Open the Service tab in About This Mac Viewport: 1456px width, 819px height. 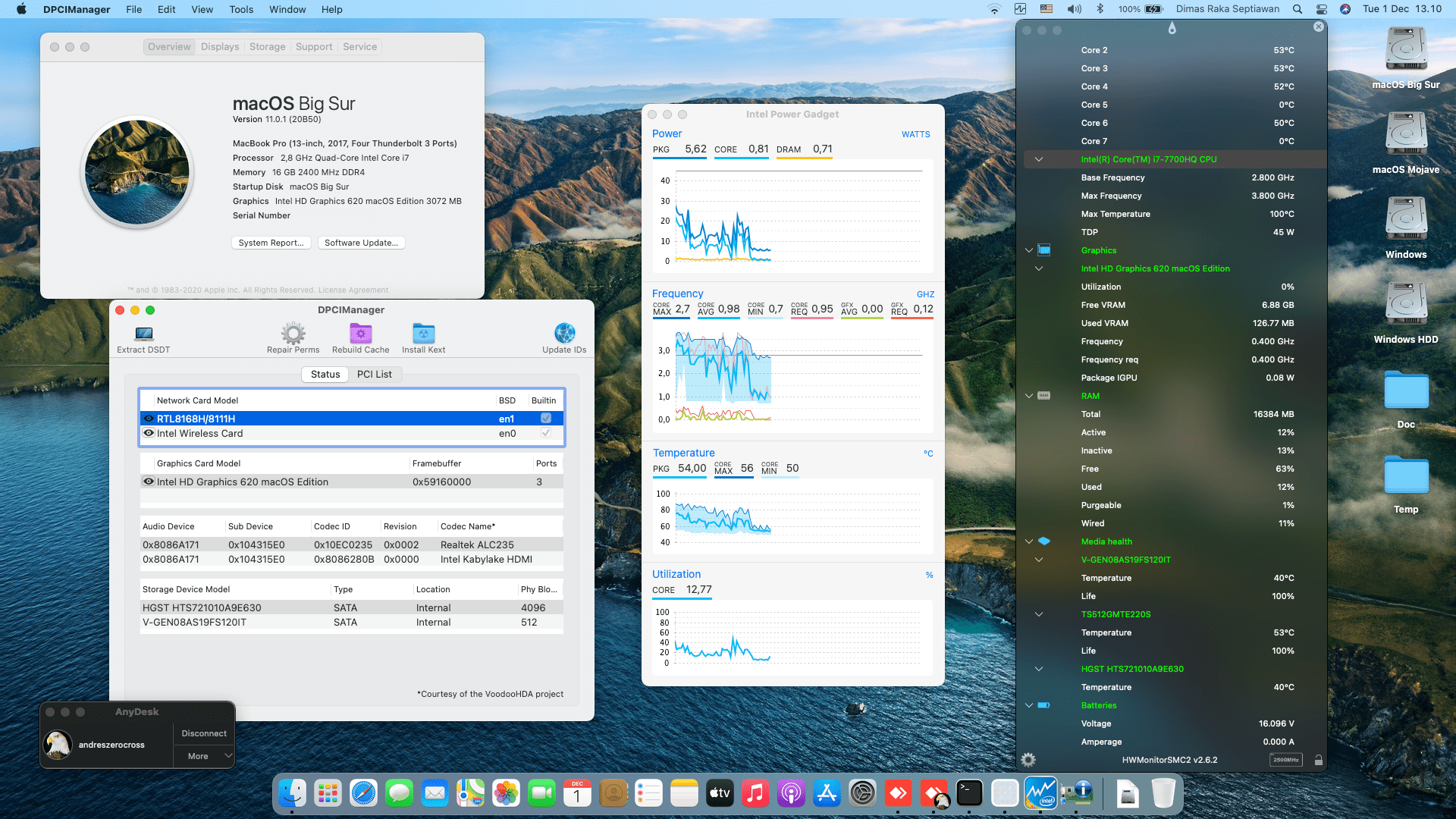click(x=359, y=47)
